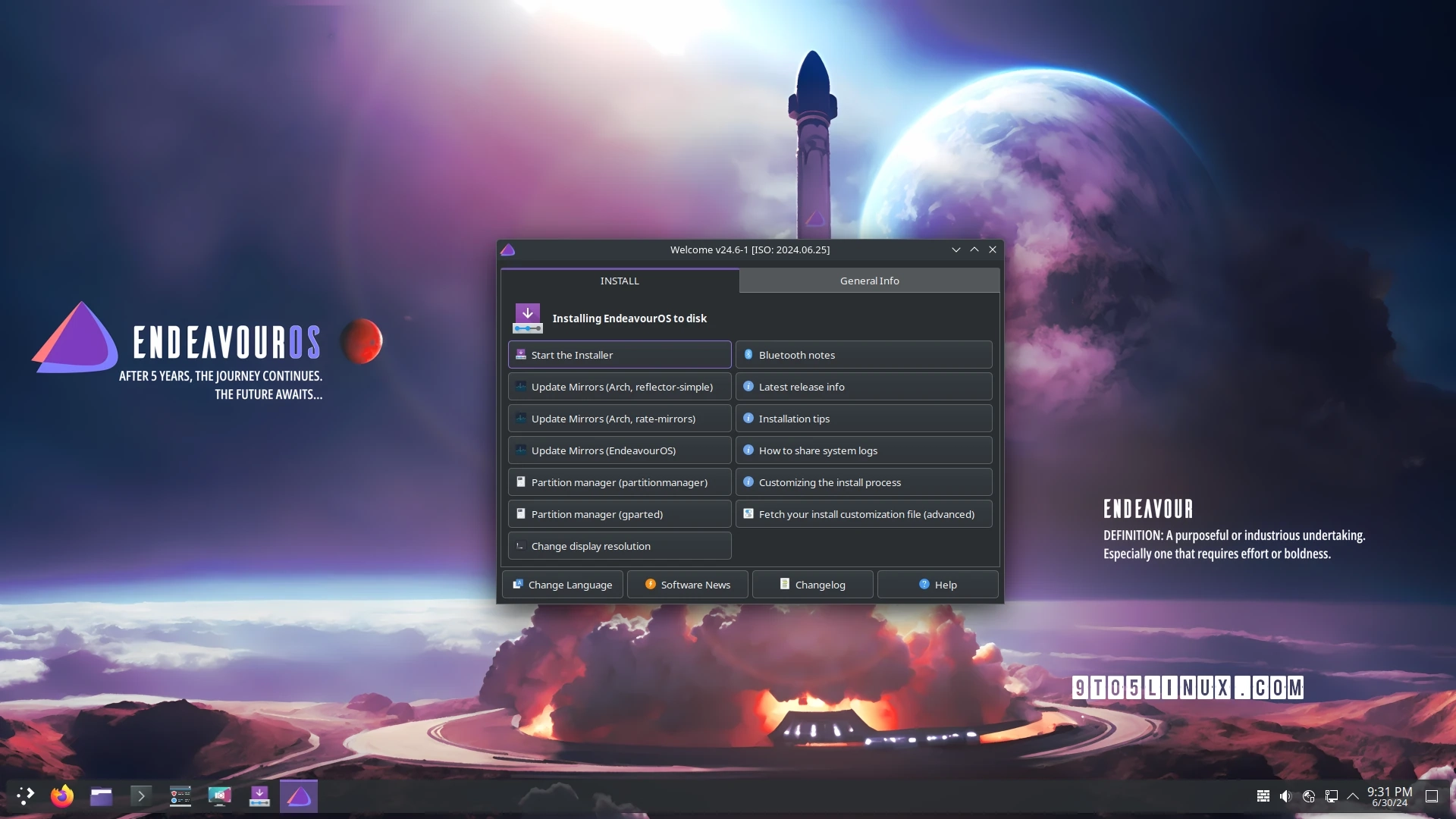Open the KDE application launcher

pos(26,796)
